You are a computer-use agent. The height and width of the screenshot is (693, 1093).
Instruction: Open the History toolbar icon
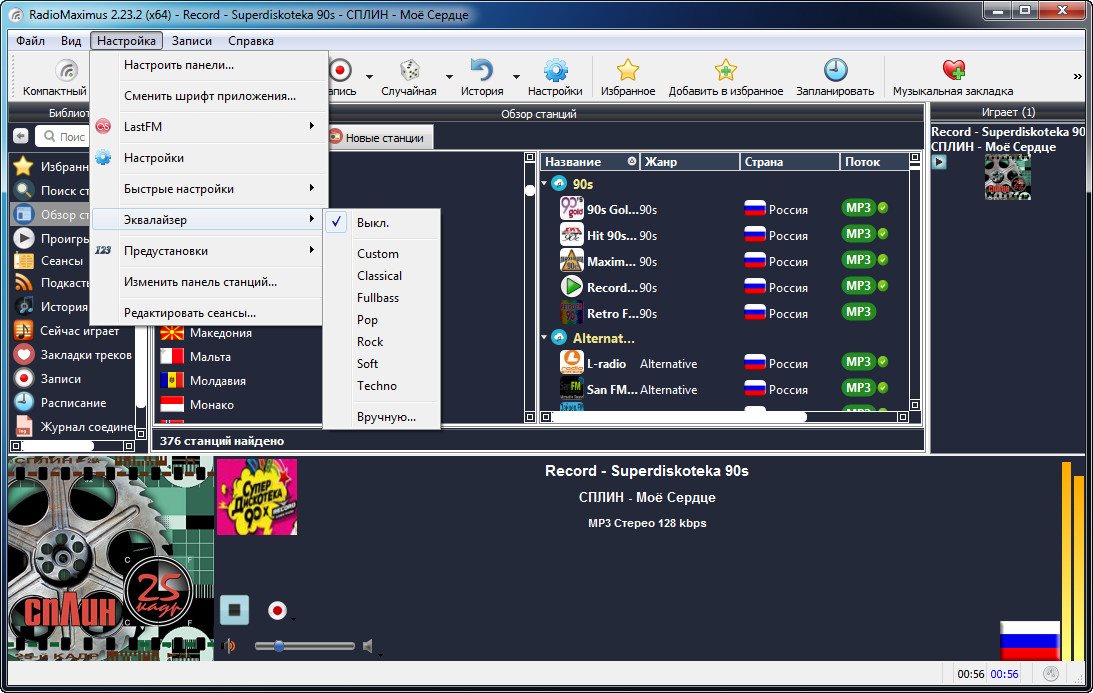pos(482,70)
